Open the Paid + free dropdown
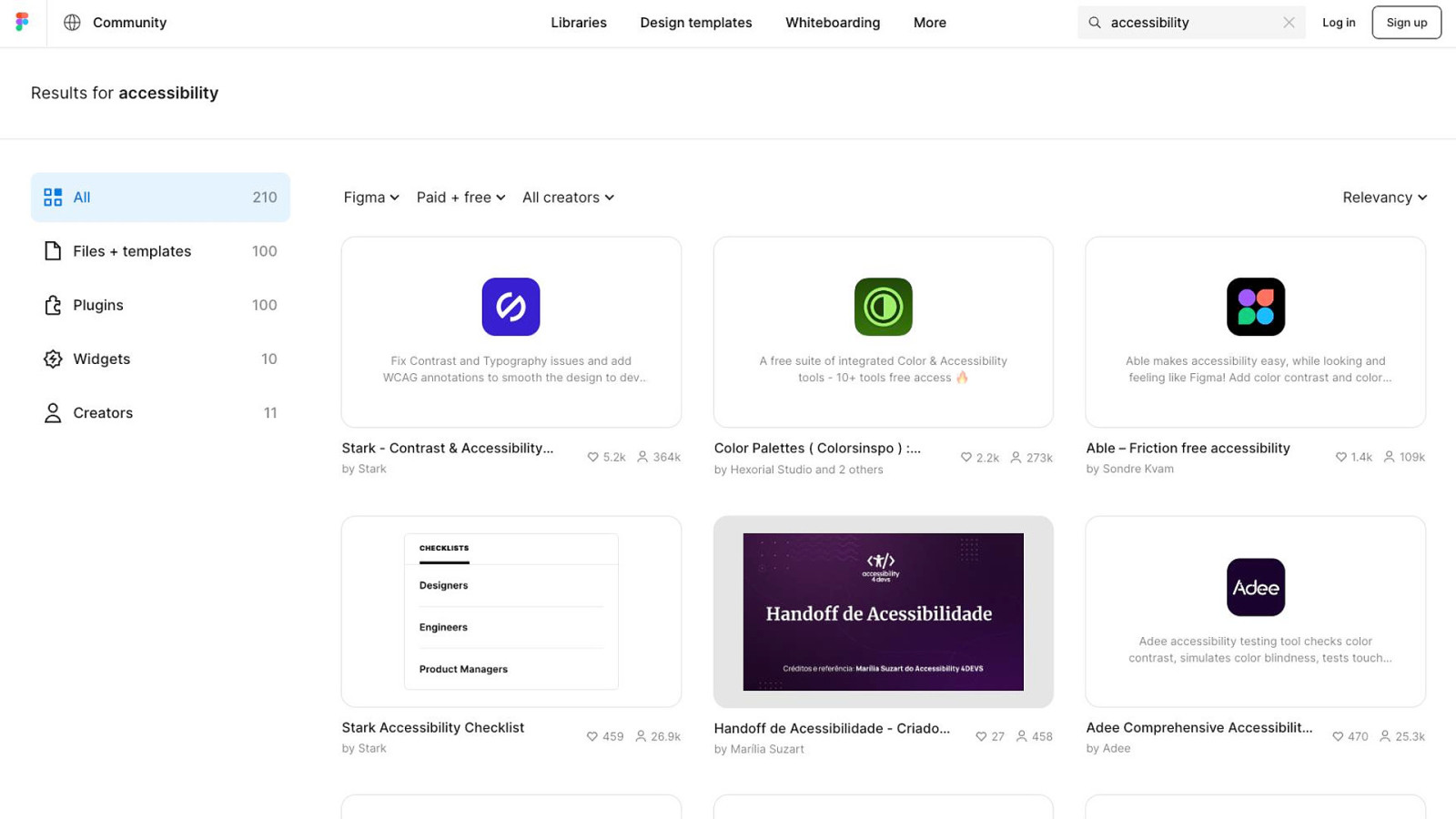1456x819 pixels. (x=460, y=197)
